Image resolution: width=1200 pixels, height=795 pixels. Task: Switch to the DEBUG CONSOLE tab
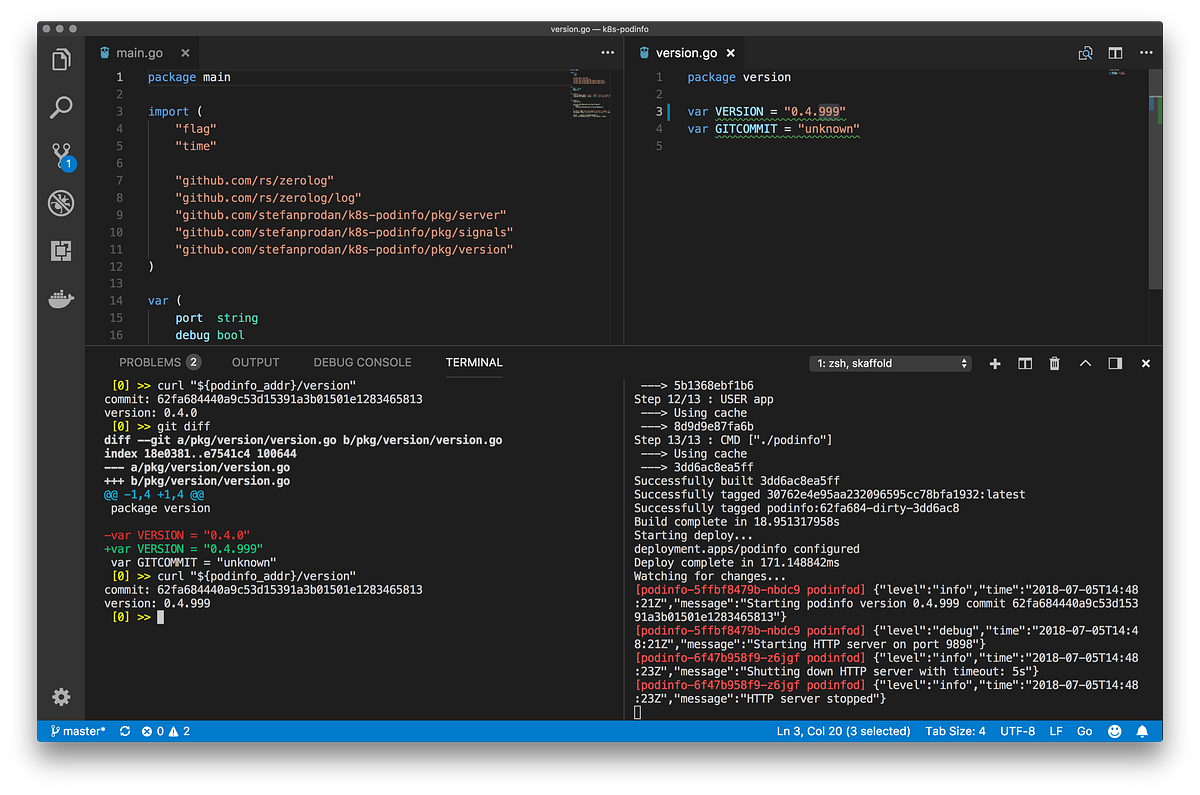point(362,362)
